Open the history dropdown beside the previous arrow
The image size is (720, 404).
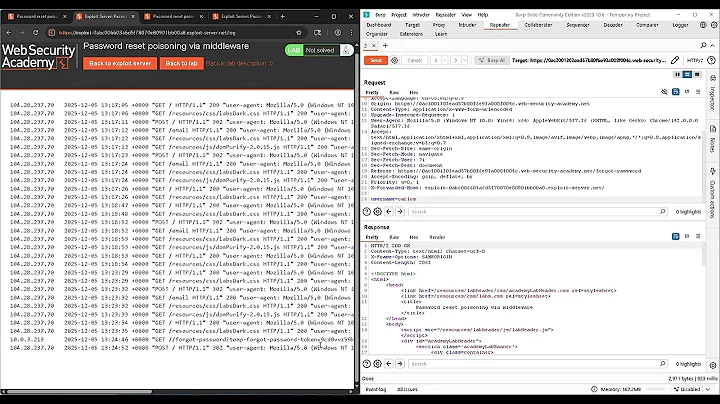(444, 60)
